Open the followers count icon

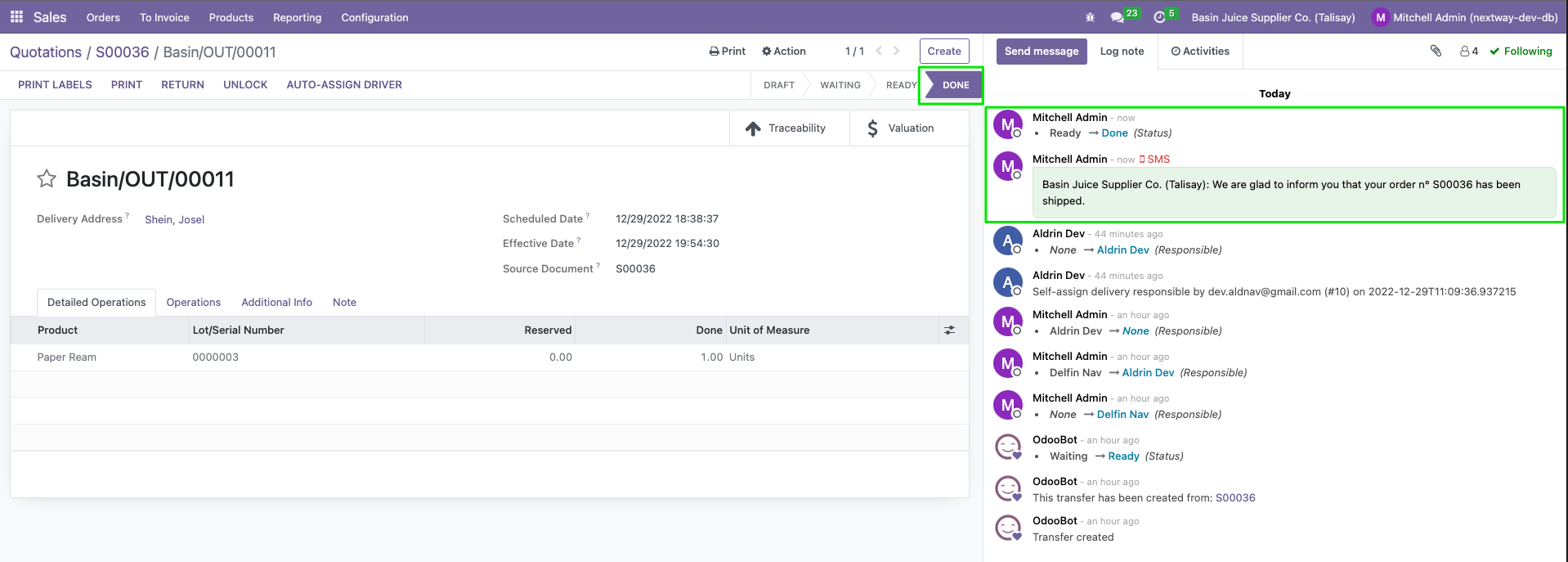(x=1469, y=51)
